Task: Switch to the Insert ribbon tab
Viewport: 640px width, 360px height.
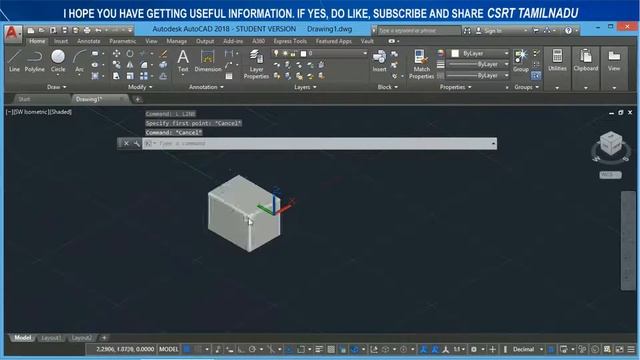Action: pyautogui.click(x=61, y=41)
